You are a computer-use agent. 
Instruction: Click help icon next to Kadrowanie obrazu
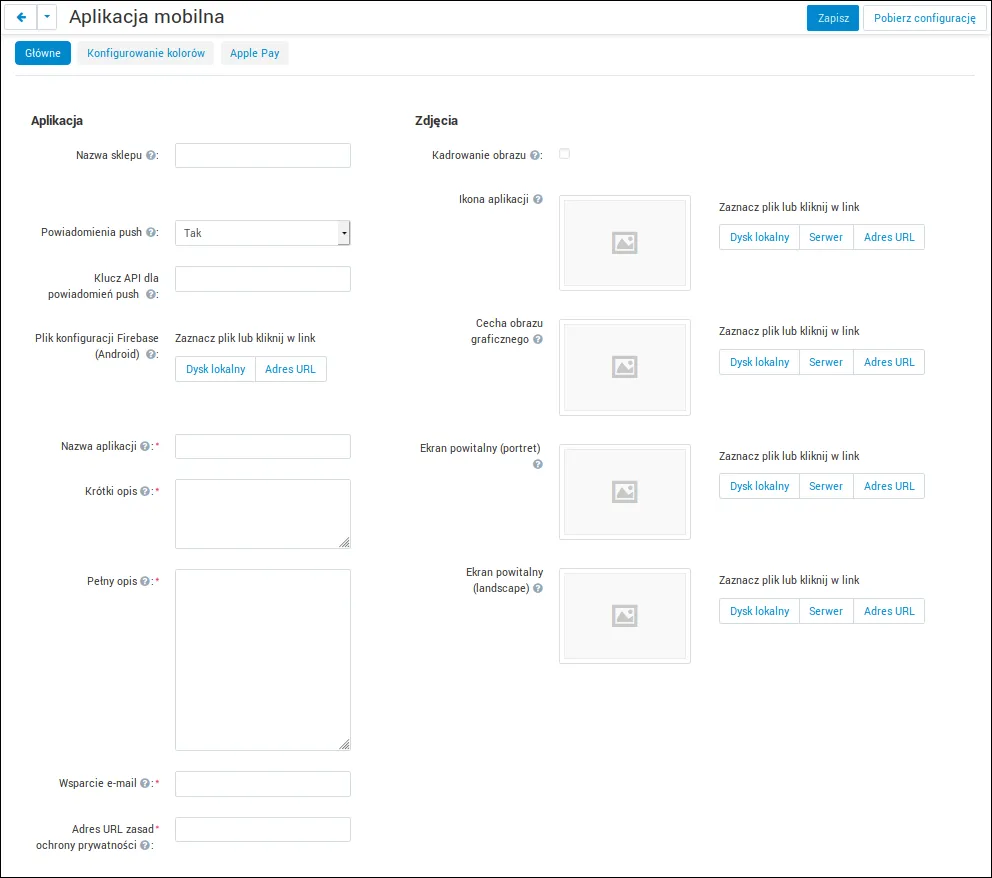click(x=535, y=155)
